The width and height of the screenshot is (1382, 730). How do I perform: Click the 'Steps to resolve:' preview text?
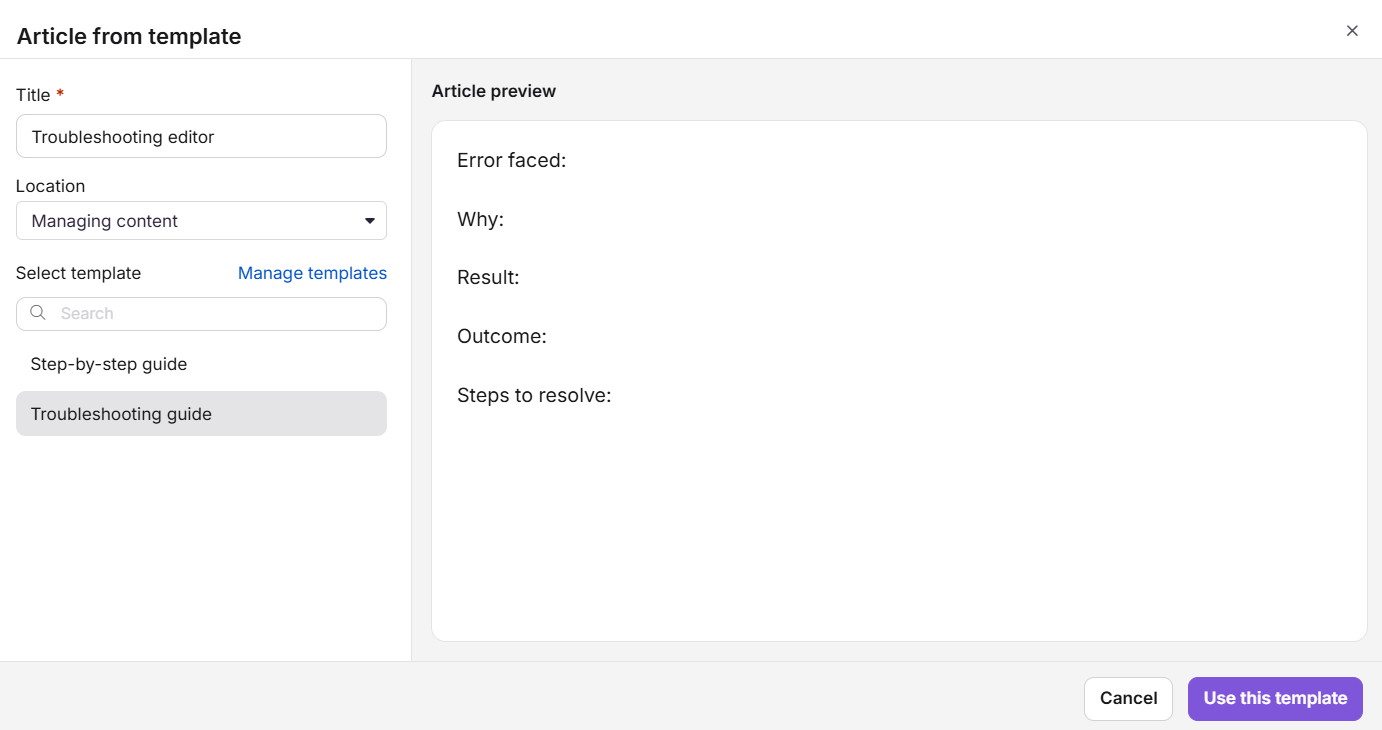pyautogui.click(x=534, y=395)
